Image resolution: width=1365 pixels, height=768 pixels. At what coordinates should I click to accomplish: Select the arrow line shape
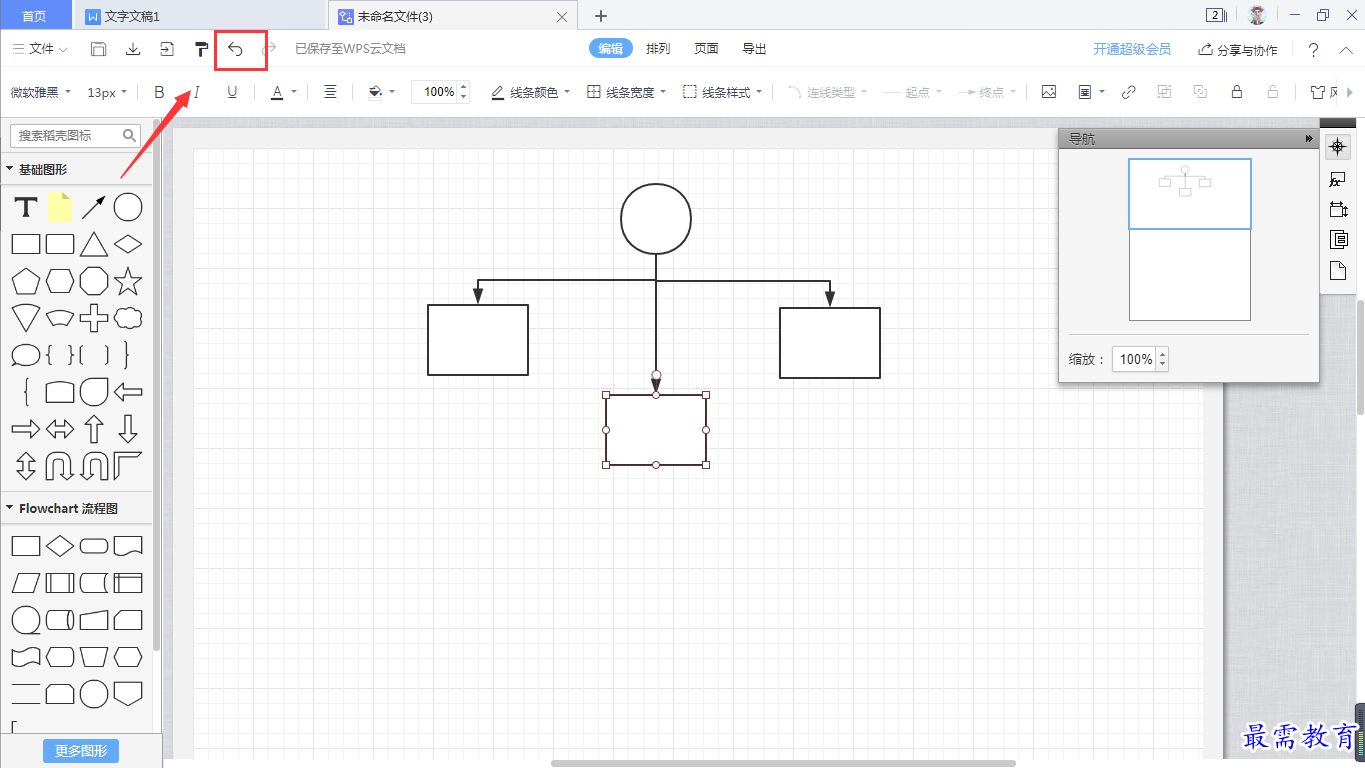point(94,207)
